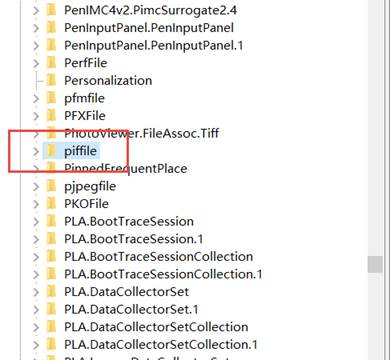Viewport: 390px width, 360px height.
Task: Expand the PKOFile key chevron
Action: 36,204
